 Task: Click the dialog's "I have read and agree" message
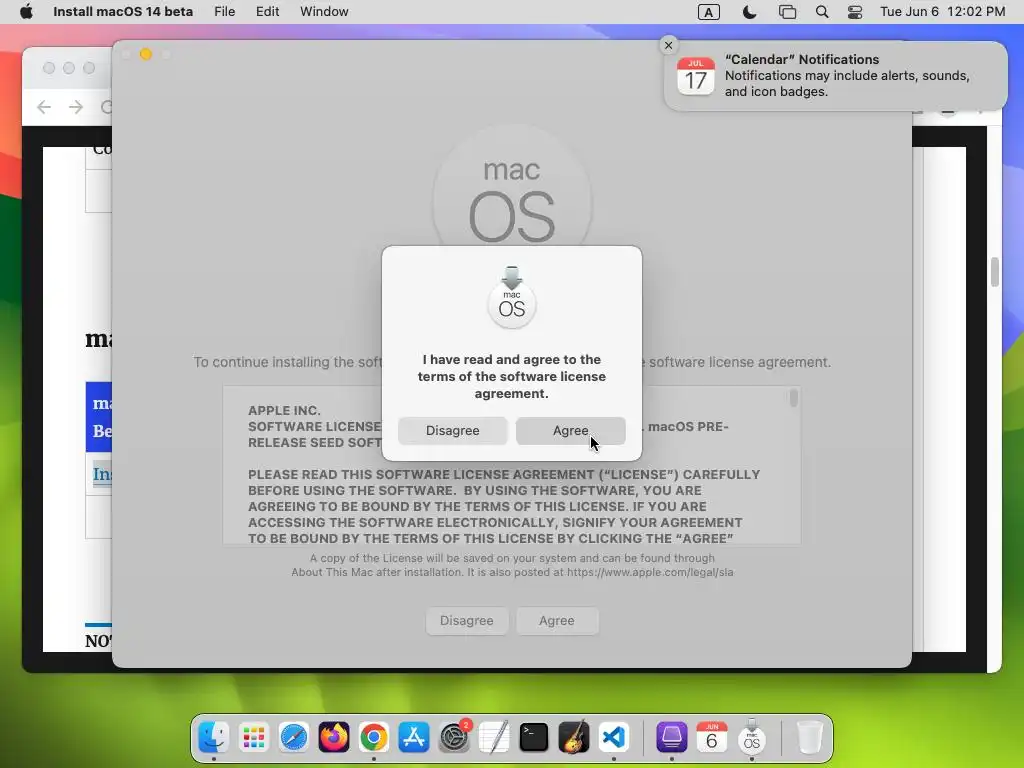511,376
